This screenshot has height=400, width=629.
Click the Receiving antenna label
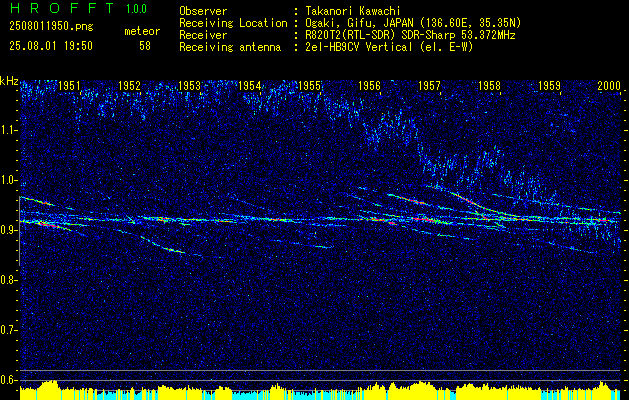click(230, 47)
